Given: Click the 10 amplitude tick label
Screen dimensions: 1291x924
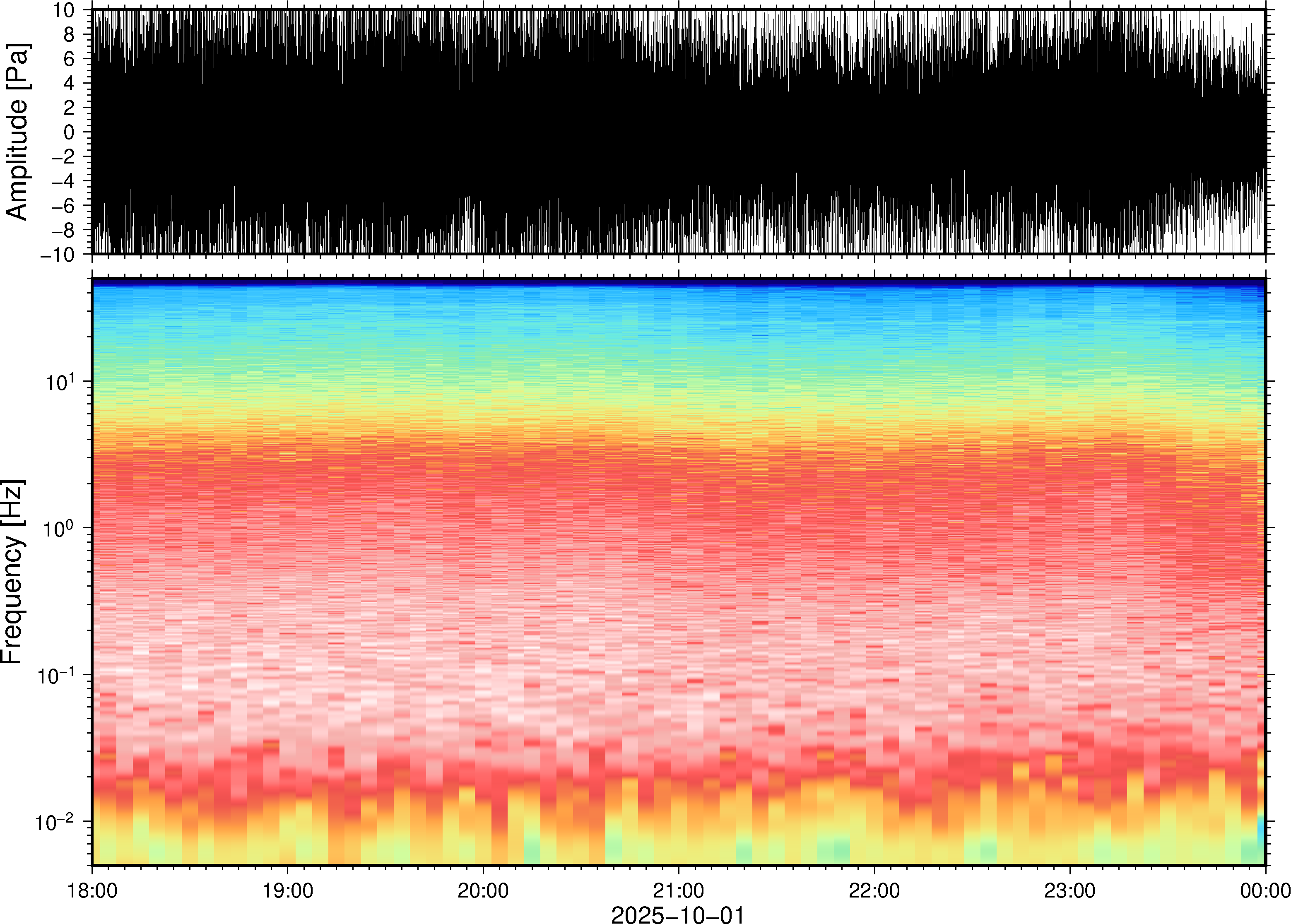Looking at the screenshot, I should coord(64,10).
